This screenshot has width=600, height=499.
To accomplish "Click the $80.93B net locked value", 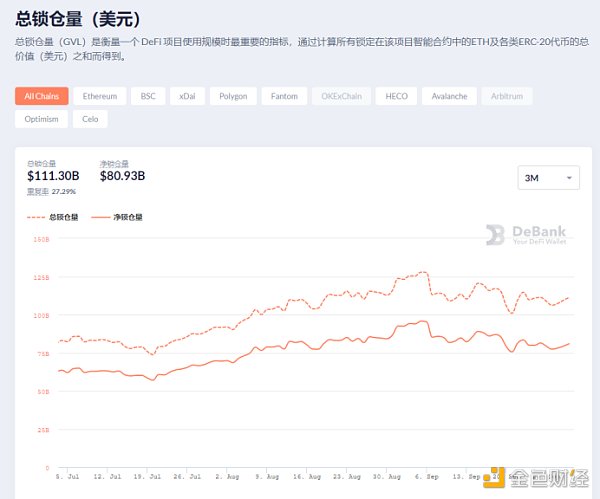I will coord(122,176).
